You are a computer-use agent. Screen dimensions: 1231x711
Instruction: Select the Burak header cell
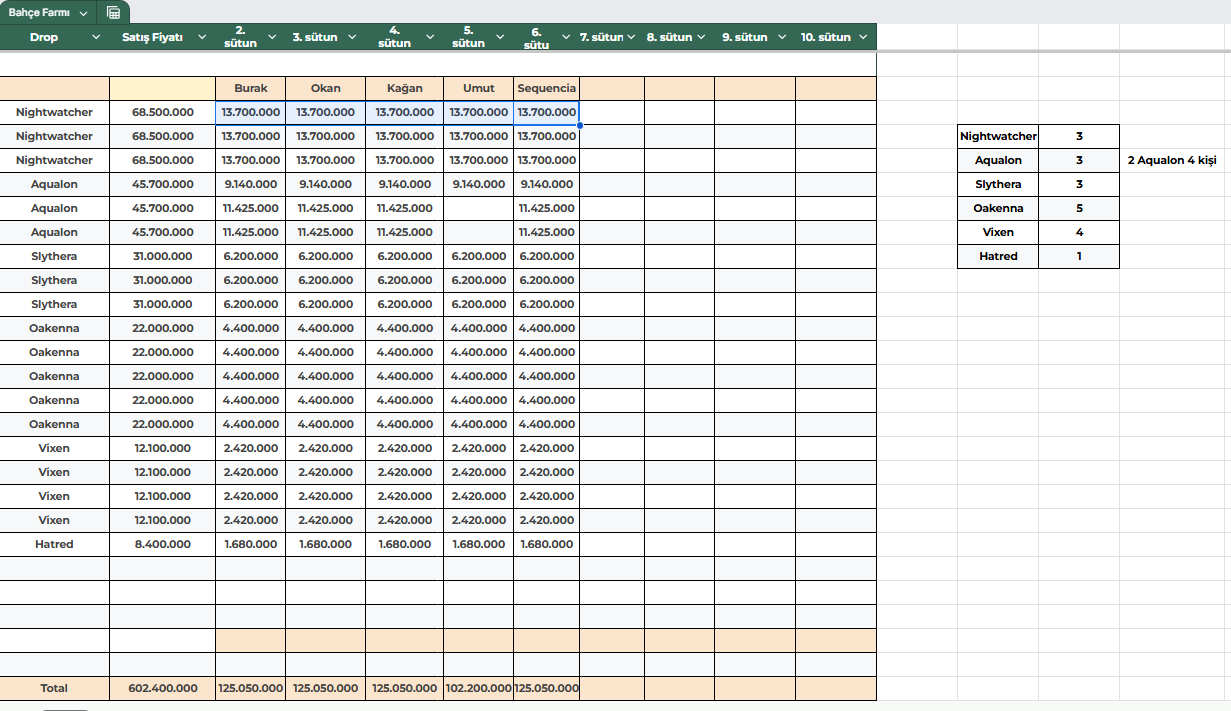[250, 88]
